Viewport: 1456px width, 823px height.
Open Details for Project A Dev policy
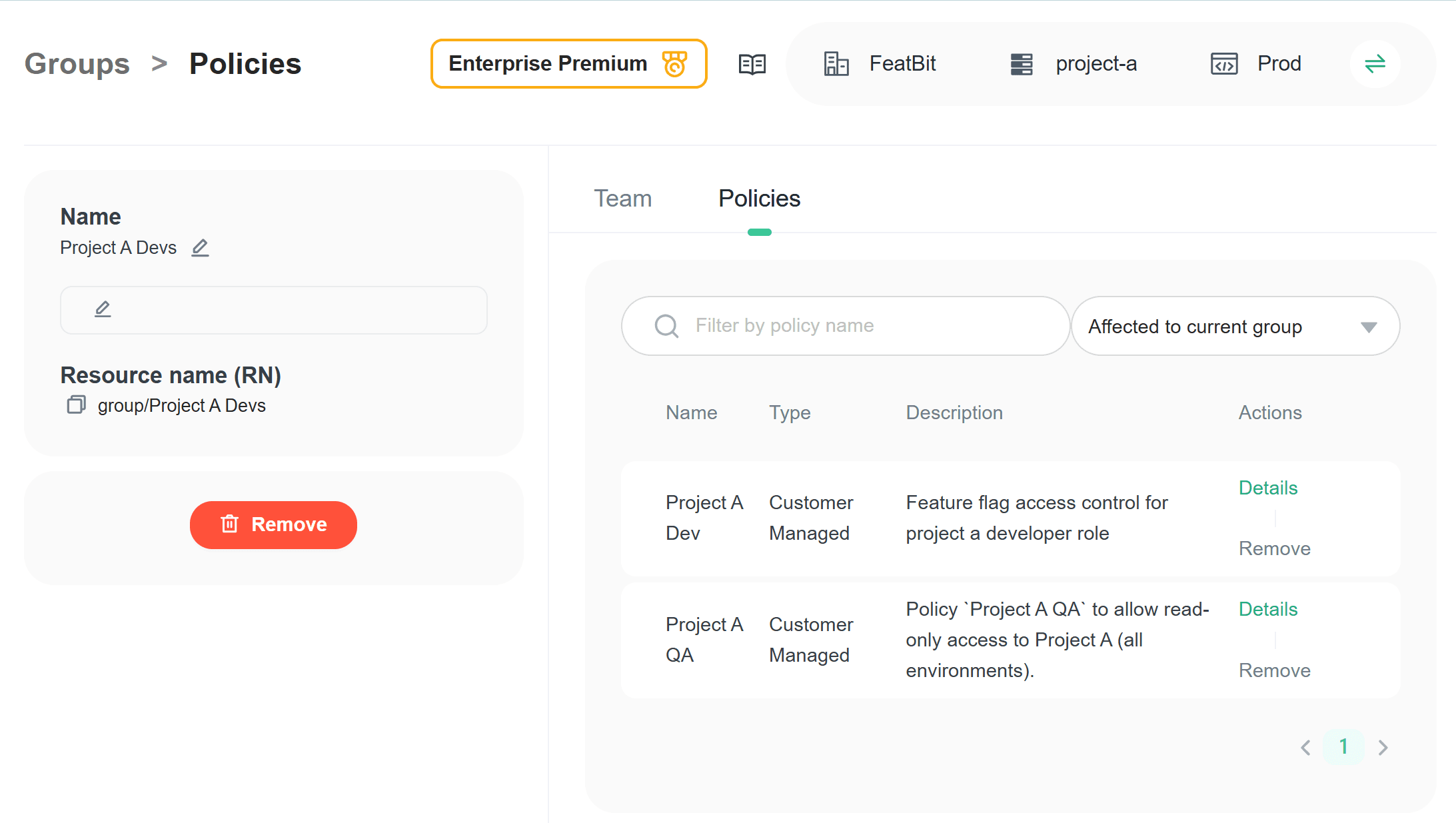[1267, 488]
